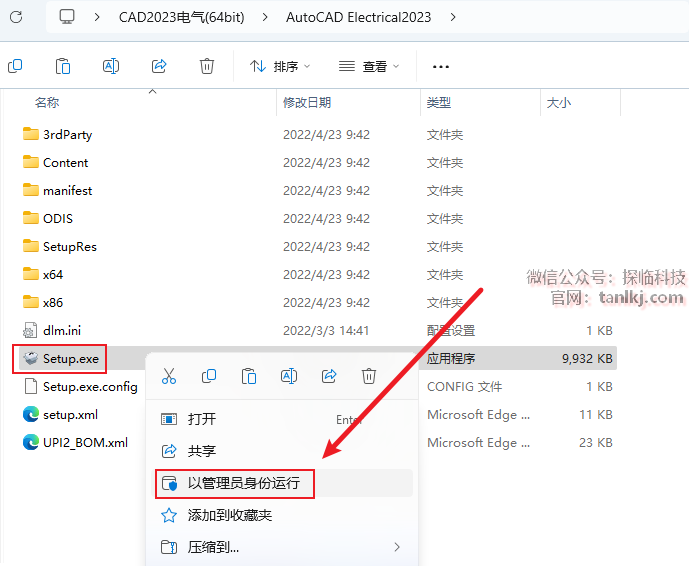Click the x86 folder icon
689x566 pixels.
tap(31, 302)
